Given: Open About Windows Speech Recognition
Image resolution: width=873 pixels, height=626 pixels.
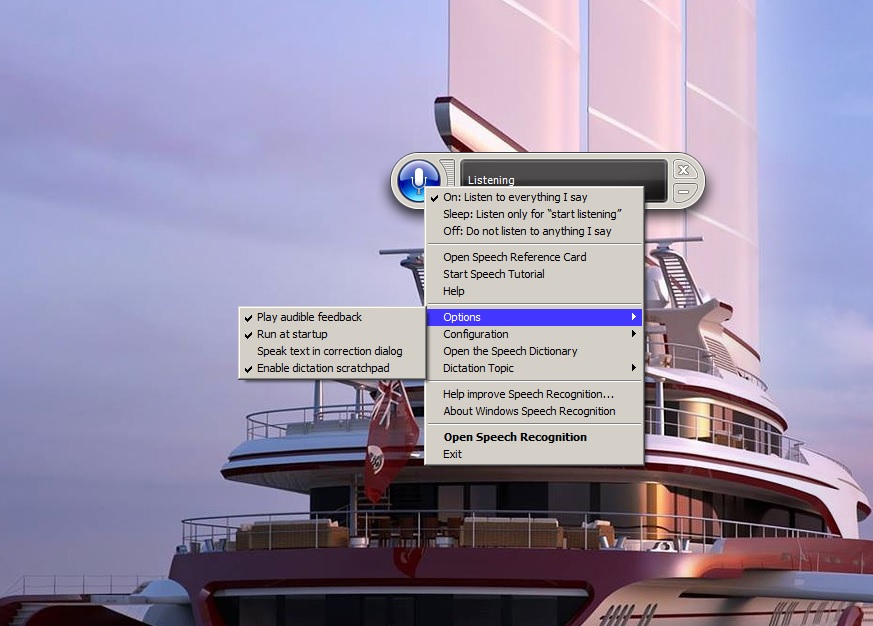Looking at the screenshot, I should point(534,411).
